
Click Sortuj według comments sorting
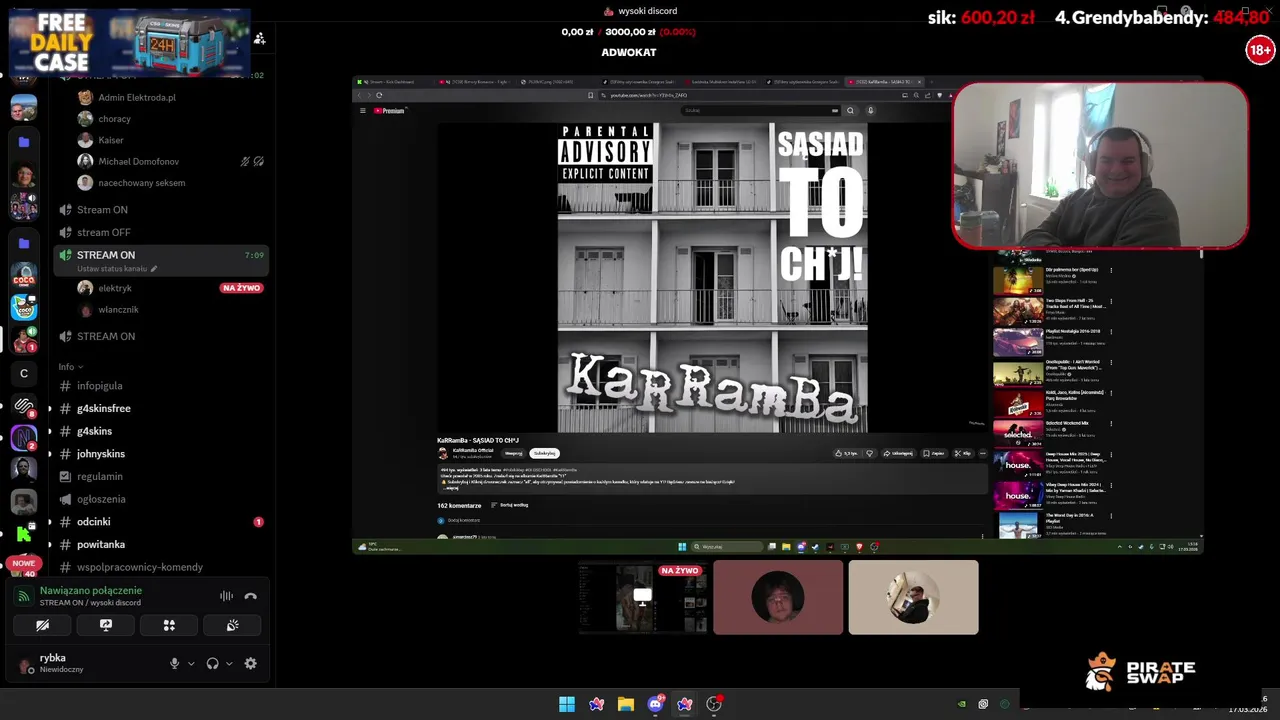point(510,505)
